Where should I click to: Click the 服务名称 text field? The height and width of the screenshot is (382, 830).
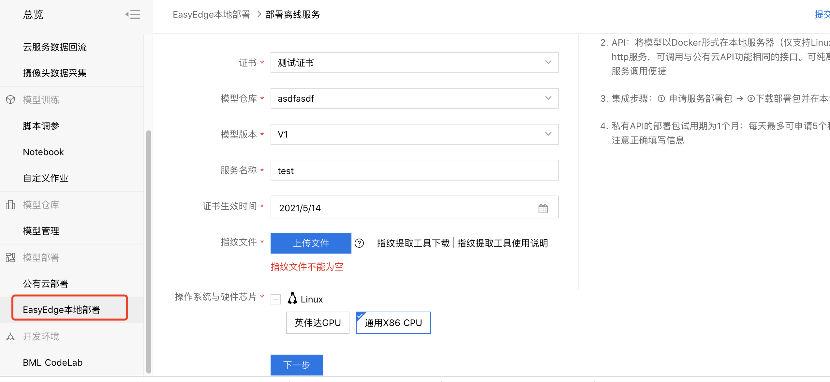(414, 171)
